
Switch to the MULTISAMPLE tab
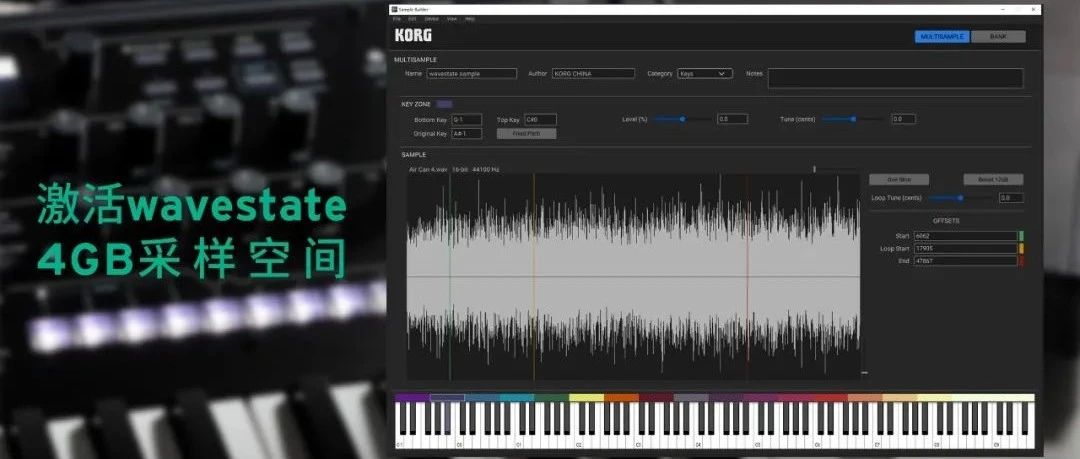(942, 37)
